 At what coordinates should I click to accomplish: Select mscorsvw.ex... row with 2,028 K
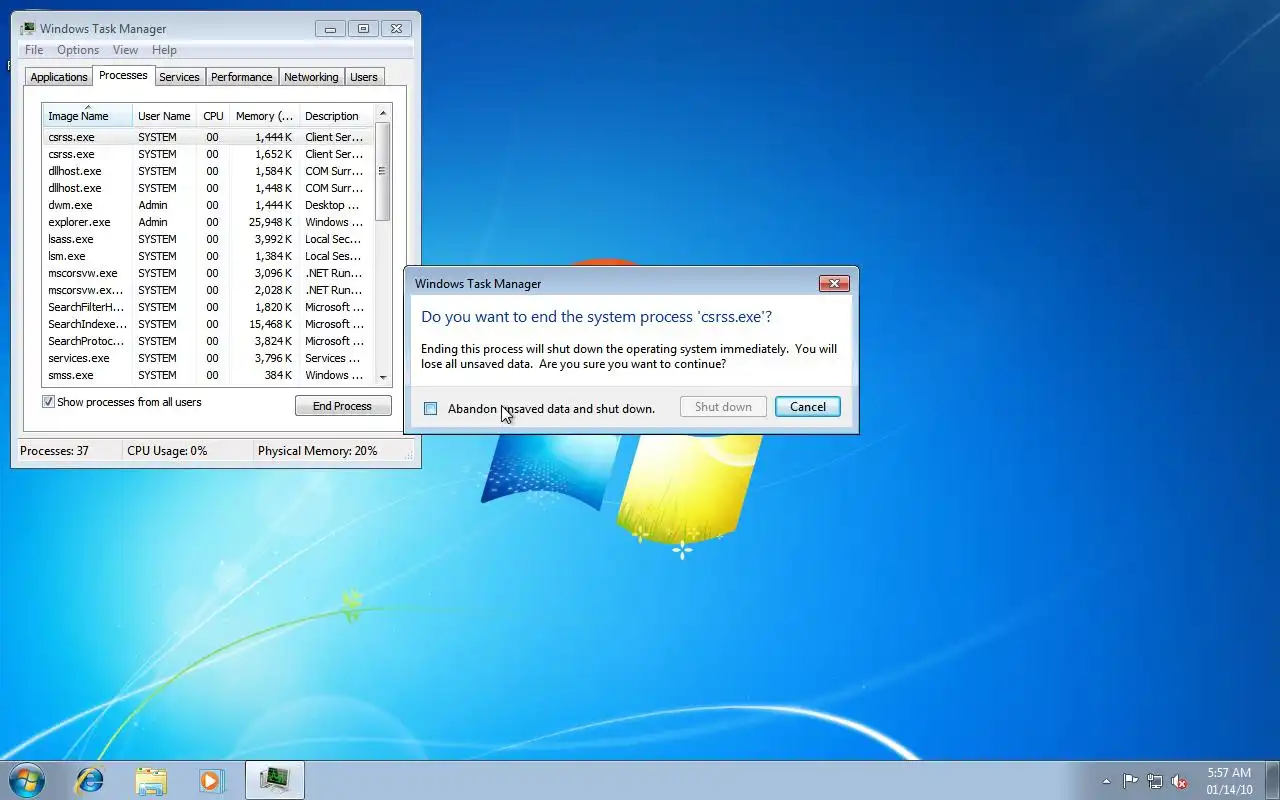[208, 290]
